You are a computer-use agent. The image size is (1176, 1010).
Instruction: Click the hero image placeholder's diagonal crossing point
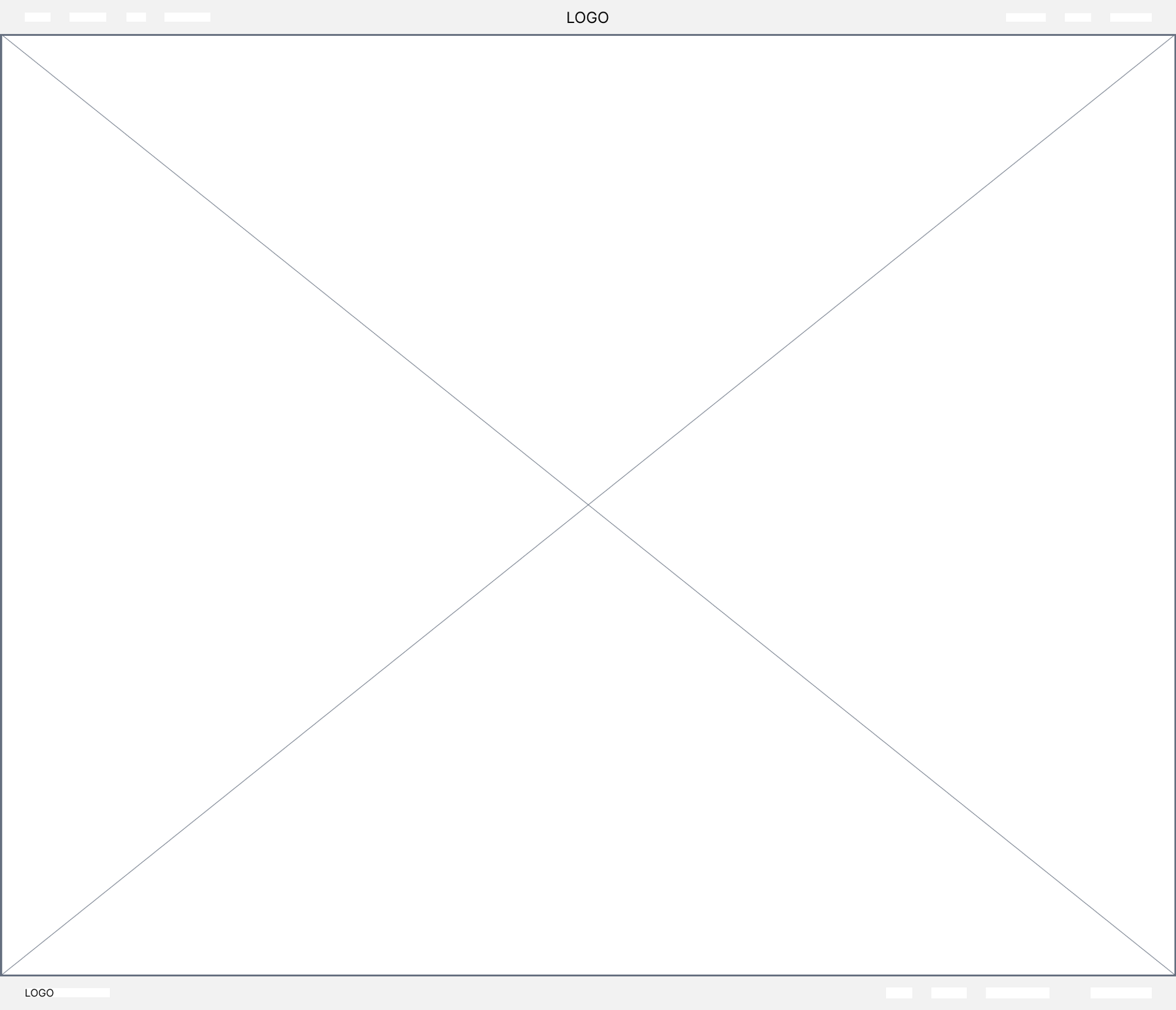[588, 505]
